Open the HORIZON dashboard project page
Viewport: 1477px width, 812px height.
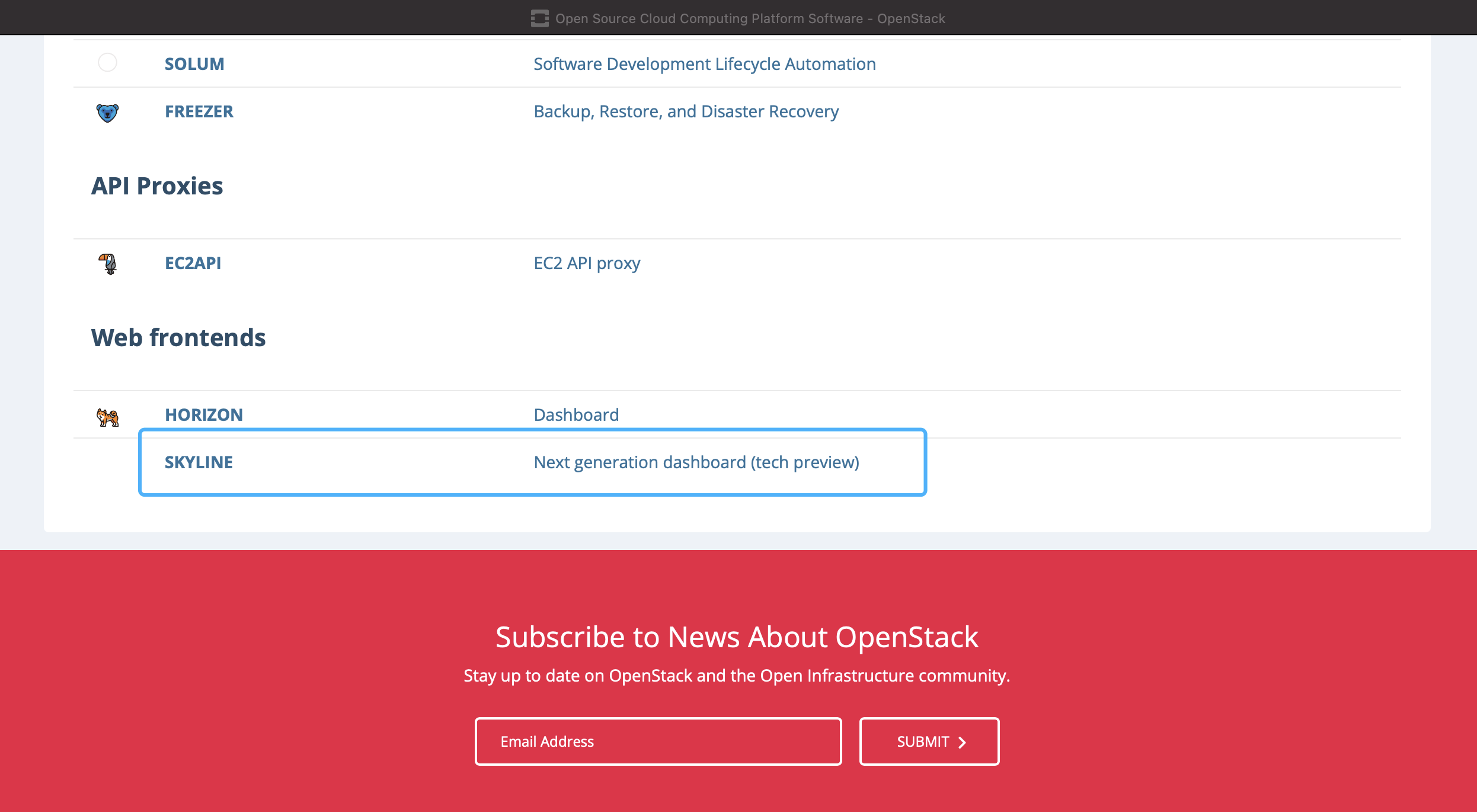[x=203, y=415]
